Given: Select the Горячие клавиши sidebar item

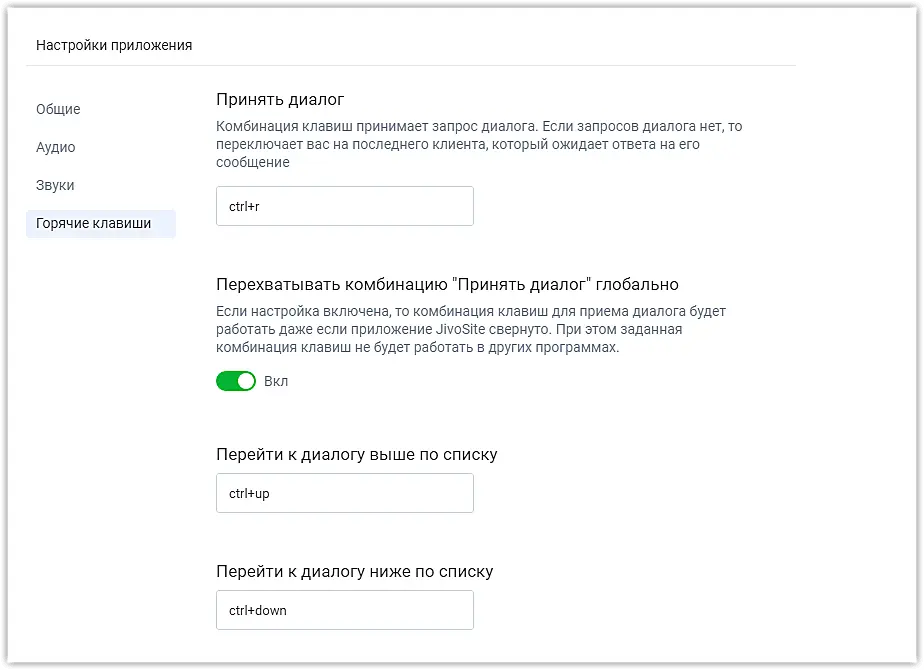Looking at the screenshot, I should coord(94,223).
